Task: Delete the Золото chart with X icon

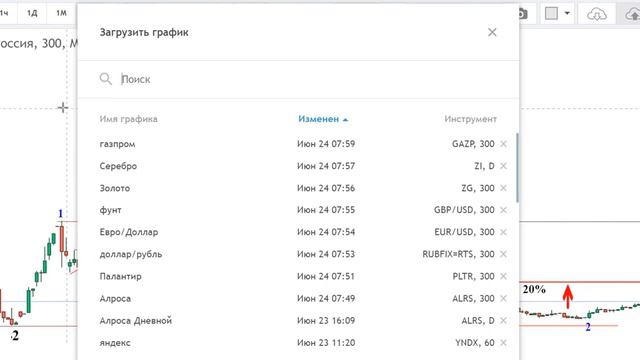Action: (503, 188)
